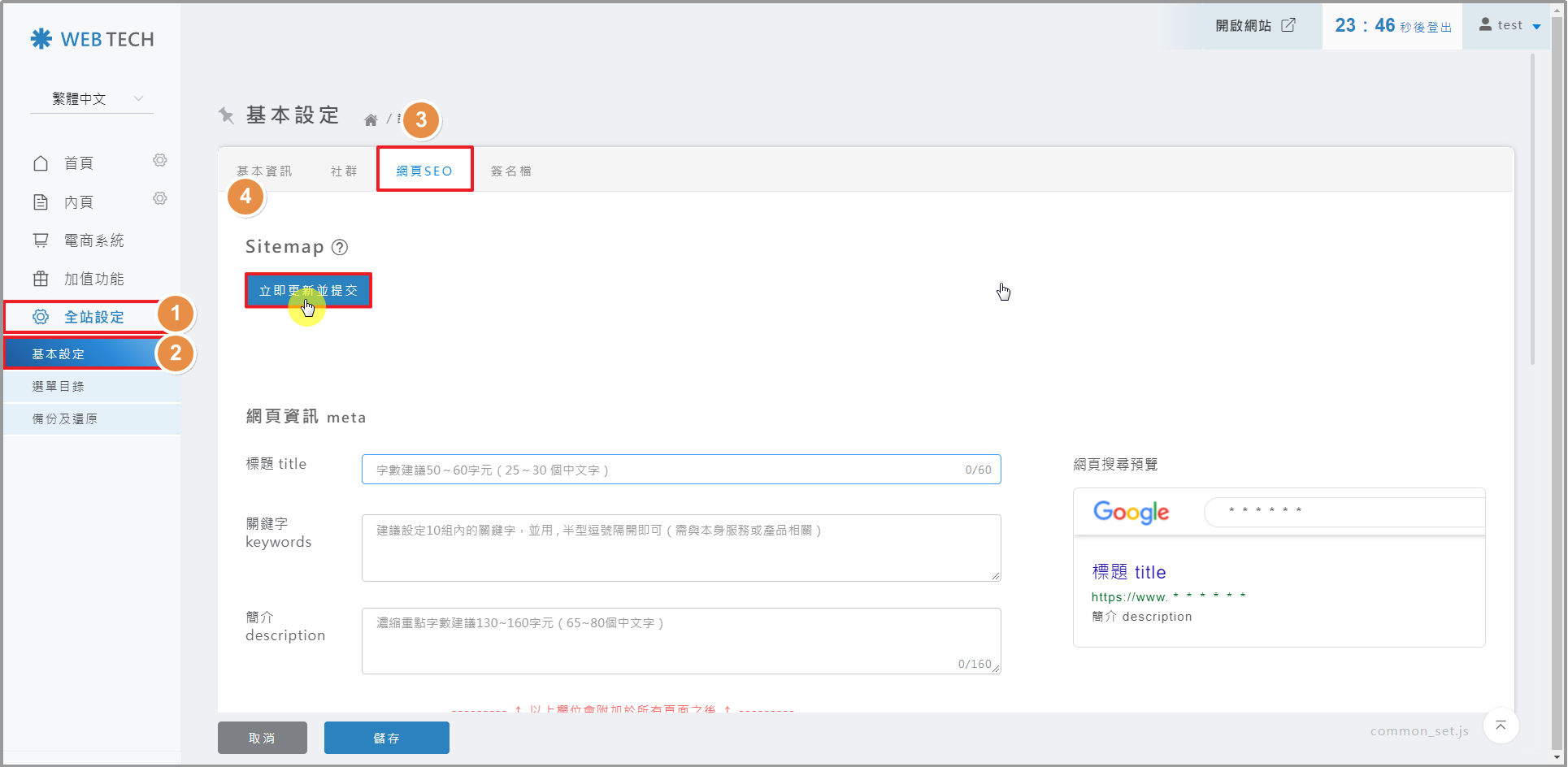Click the star icon beside 基本設定 title
The height and width of the screenshot is (767, 1568).
[x=227, y=115]
